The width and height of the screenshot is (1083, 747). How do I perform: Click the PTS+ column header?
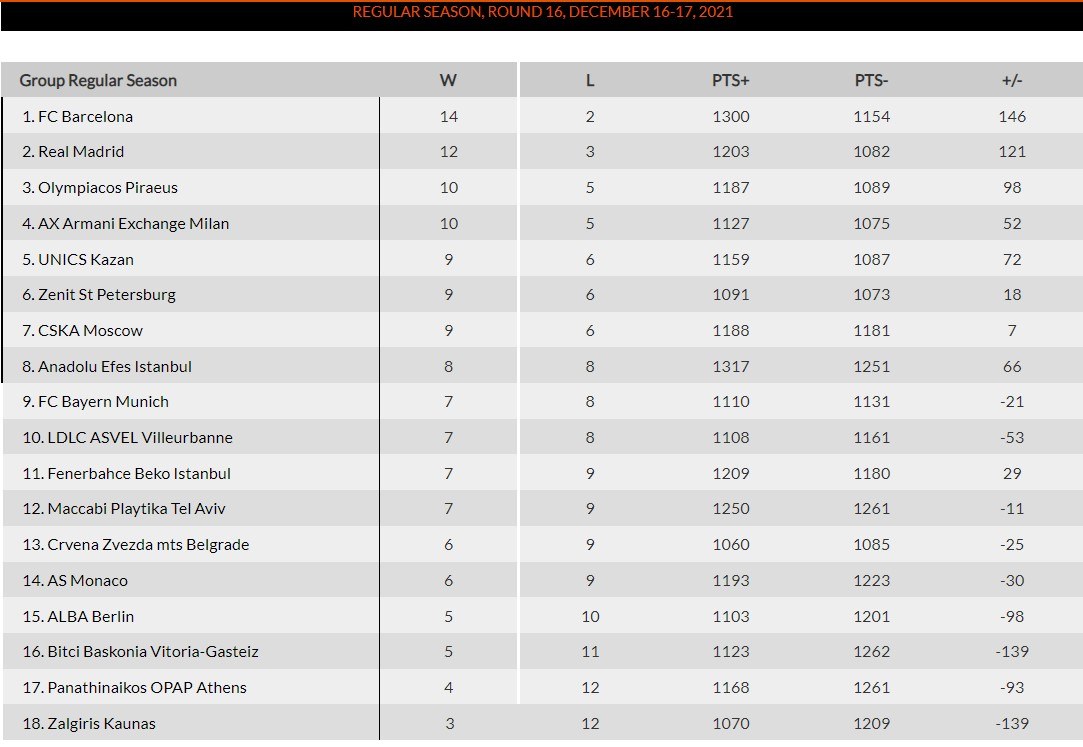tap(730, 80)
